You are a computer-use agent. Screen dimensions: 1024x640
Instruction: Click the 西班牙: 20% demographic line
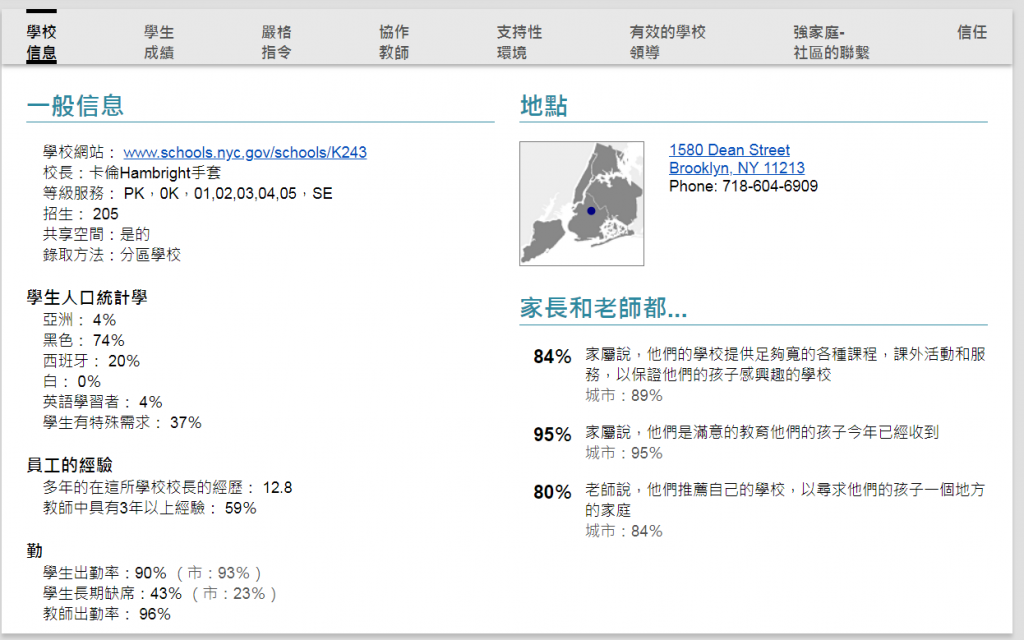pyautogui.click(x=91, y=361)
